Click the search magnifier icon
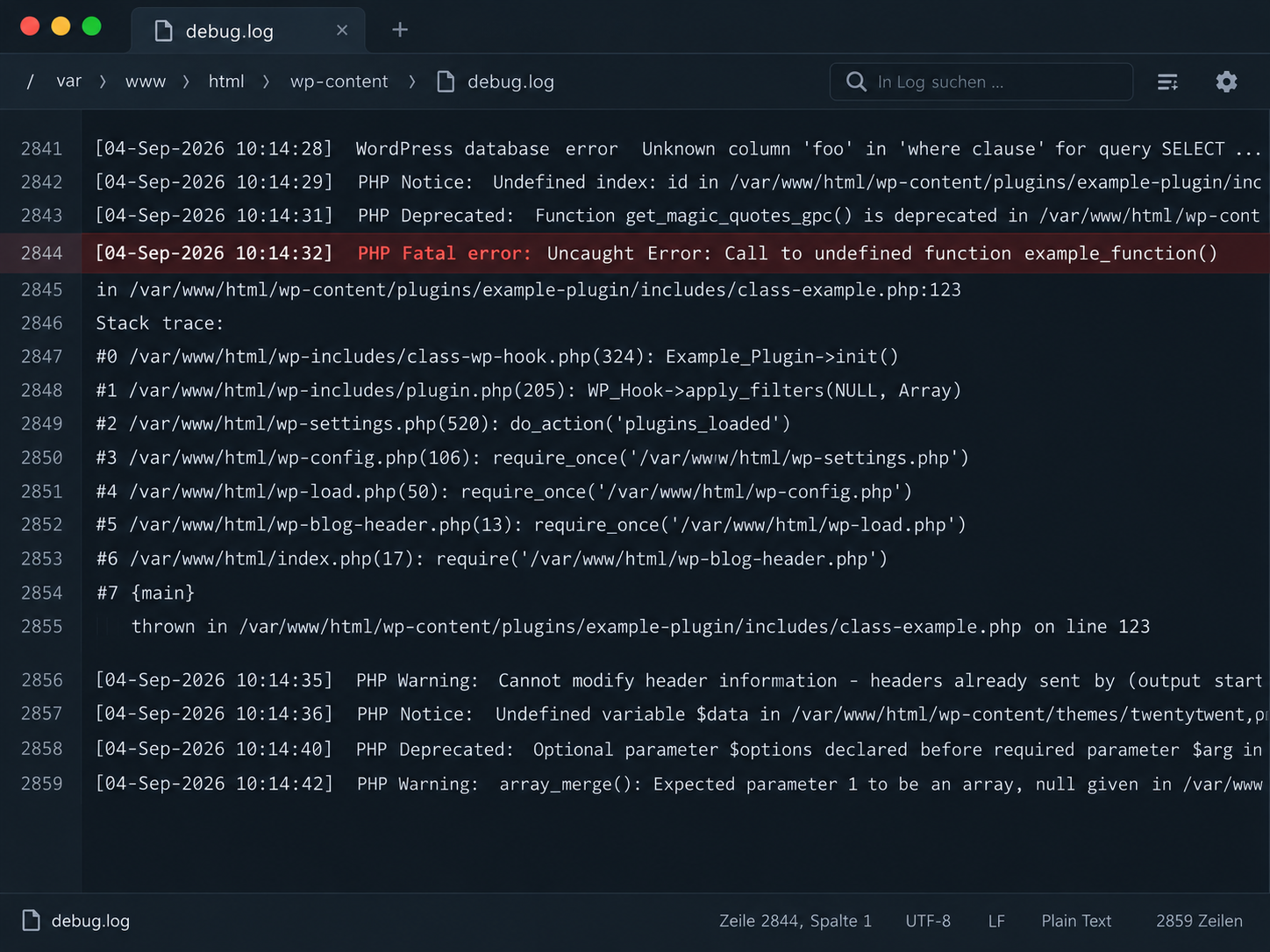This screenshot has height=952, width=1270. (x=856, y=82)
